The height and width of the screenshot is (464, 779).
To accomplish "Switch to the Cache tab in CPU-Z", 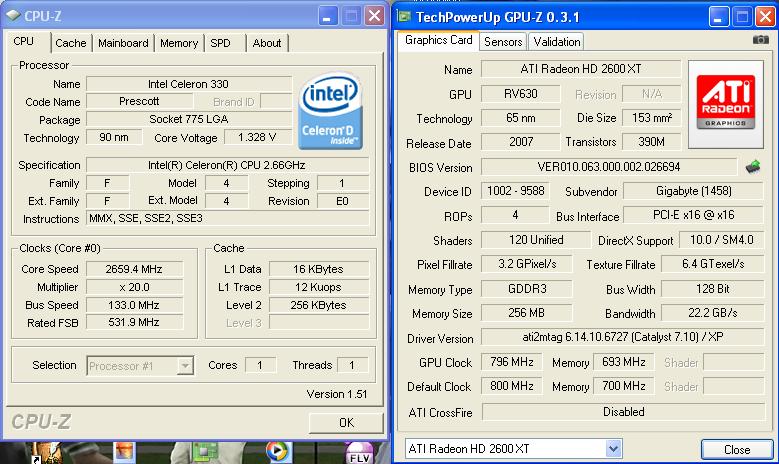I will (x=71, y=43).
